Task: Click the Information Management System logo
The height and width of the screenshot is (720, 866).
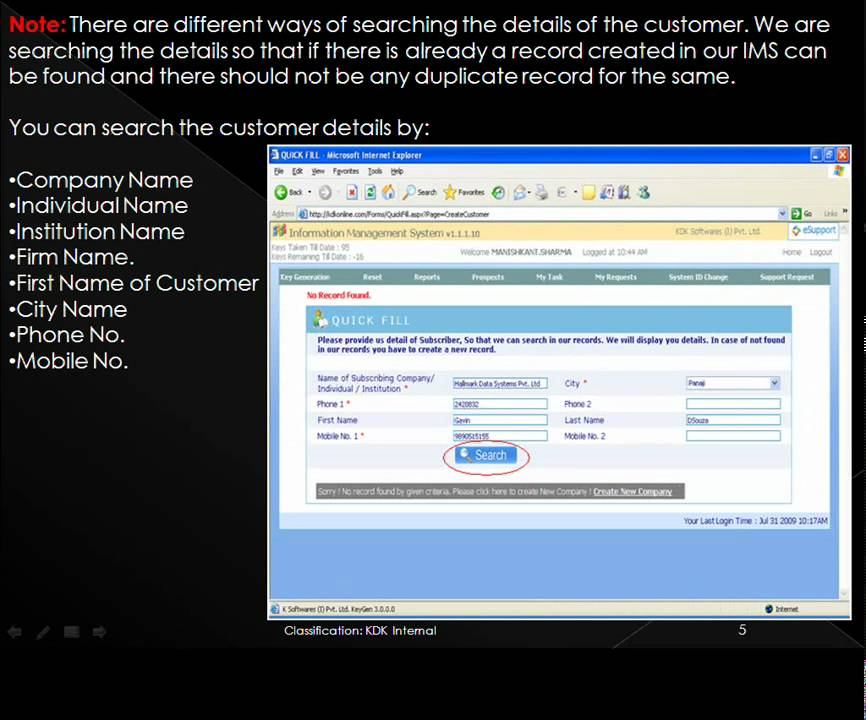Action: coord(279,231)
